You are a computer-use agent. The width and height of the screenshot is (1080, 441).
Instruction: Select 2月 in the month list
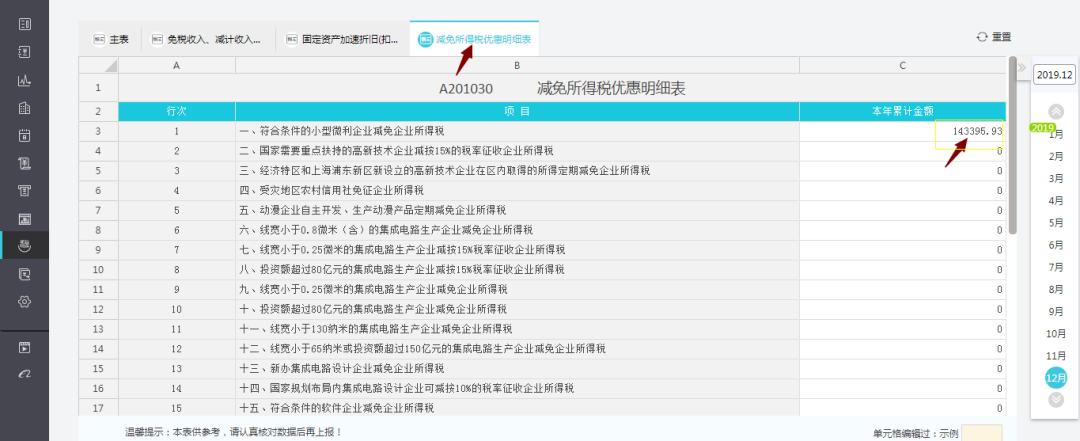1056,156
